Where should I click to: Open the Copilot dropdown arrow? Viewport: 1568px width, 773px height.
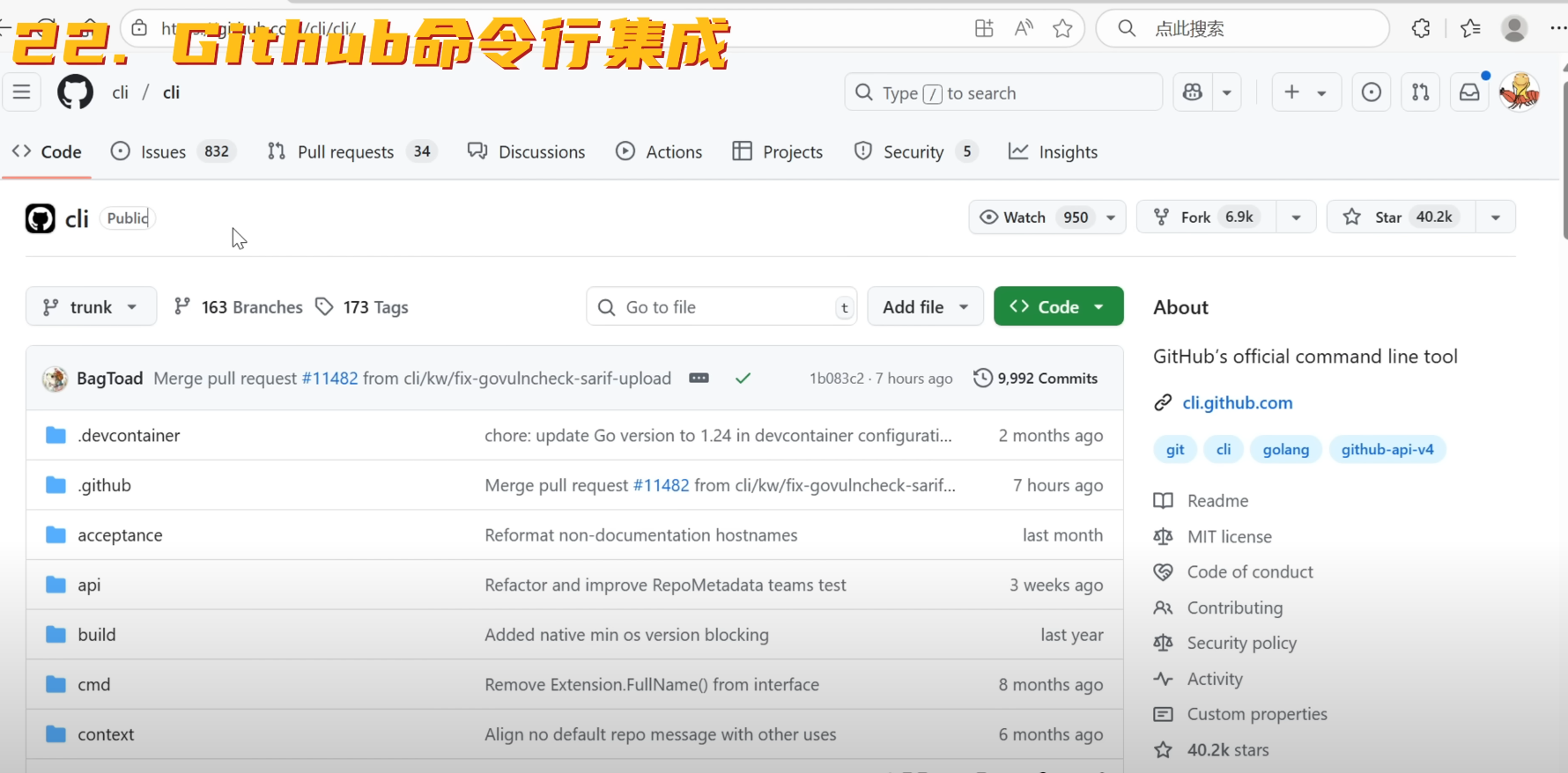(x=1227, y=92)
